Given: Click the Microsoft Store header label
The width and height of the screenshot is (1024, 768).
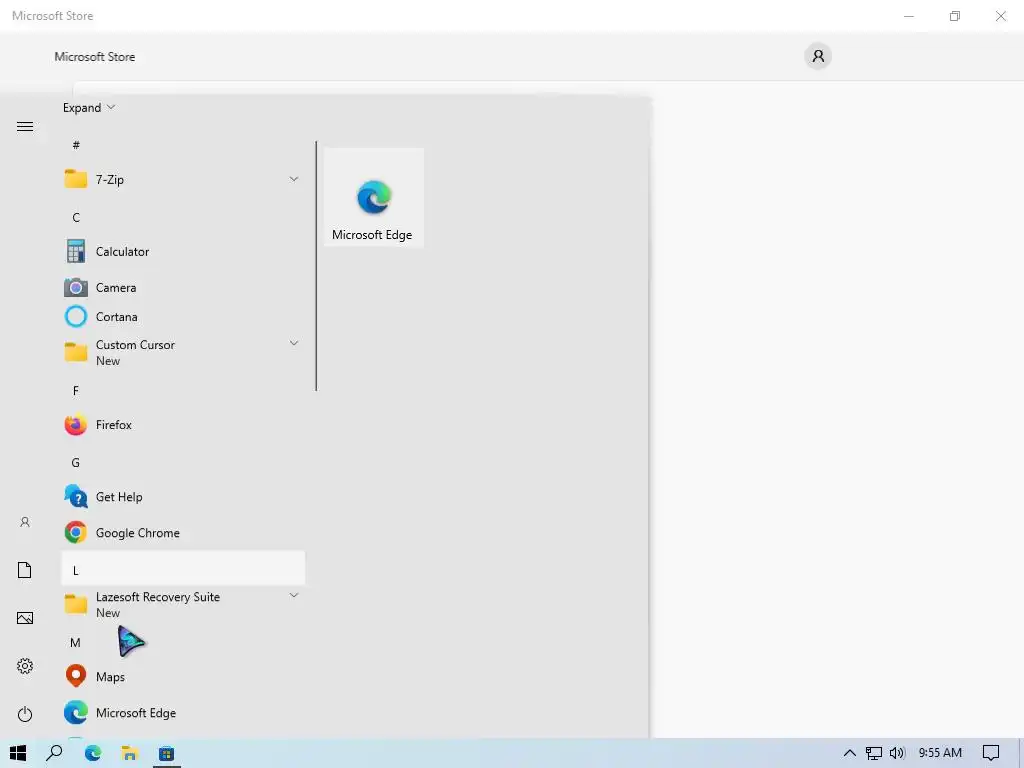Looking at the screenshot, I should (x=95, y=57).
